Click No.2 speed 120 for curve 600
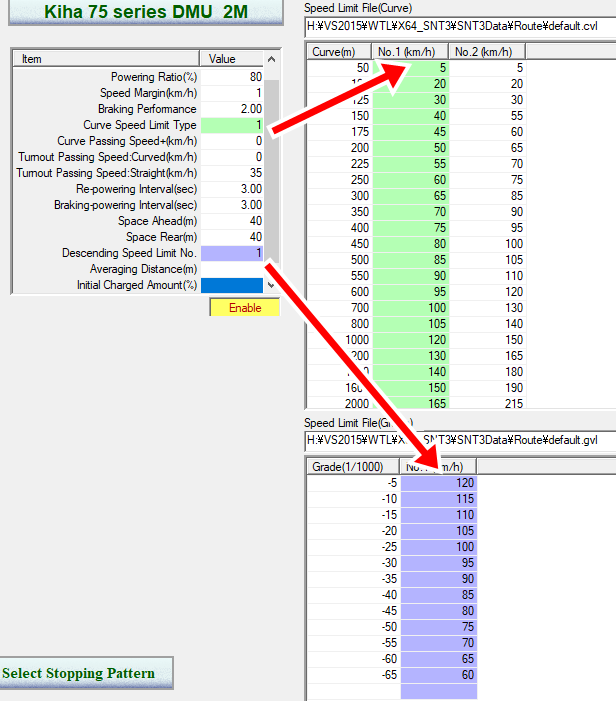616x701 pixels. (x=487, y=292)
